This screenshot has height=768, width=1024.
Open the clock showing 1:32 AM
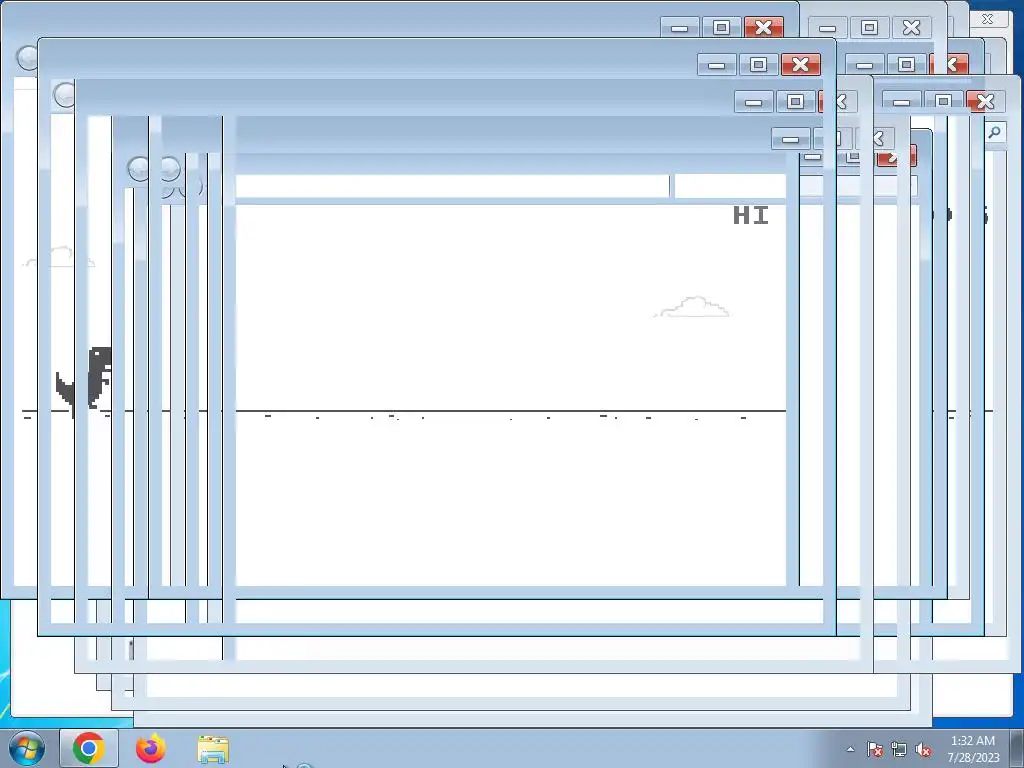(x=973, y=749)
